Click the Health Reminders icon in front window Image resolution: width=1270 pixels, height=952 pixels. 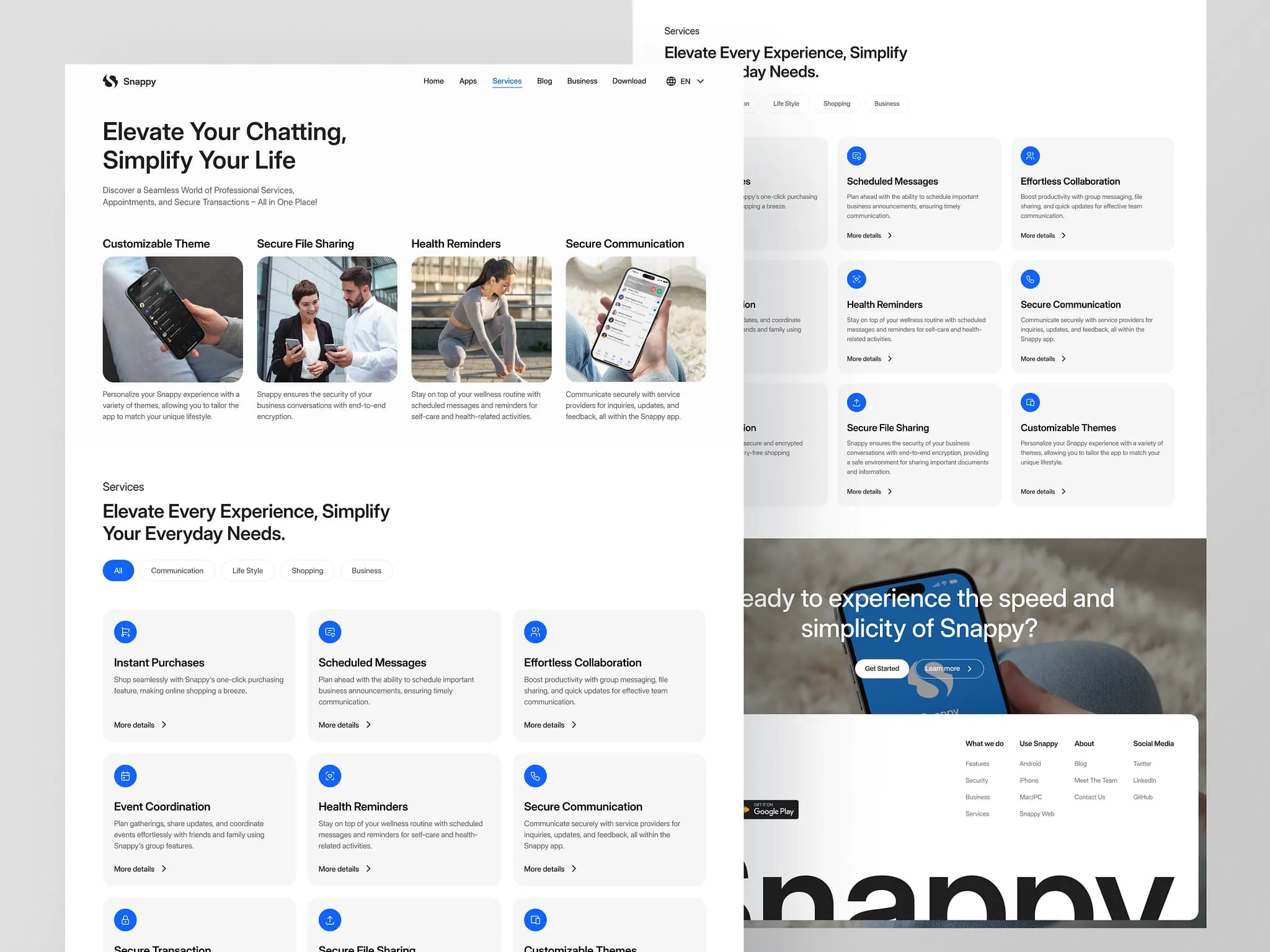point(330,776)
